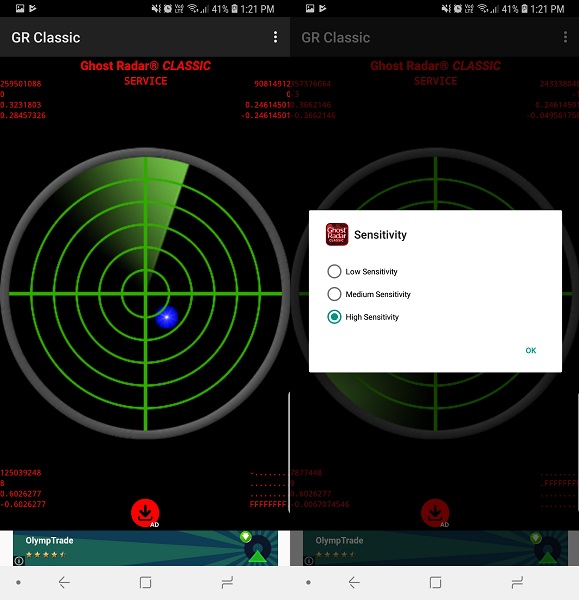Tap the back arrow in left navigation bar
Viewport: 579px width, 600px height.
[x=64, y=582]
